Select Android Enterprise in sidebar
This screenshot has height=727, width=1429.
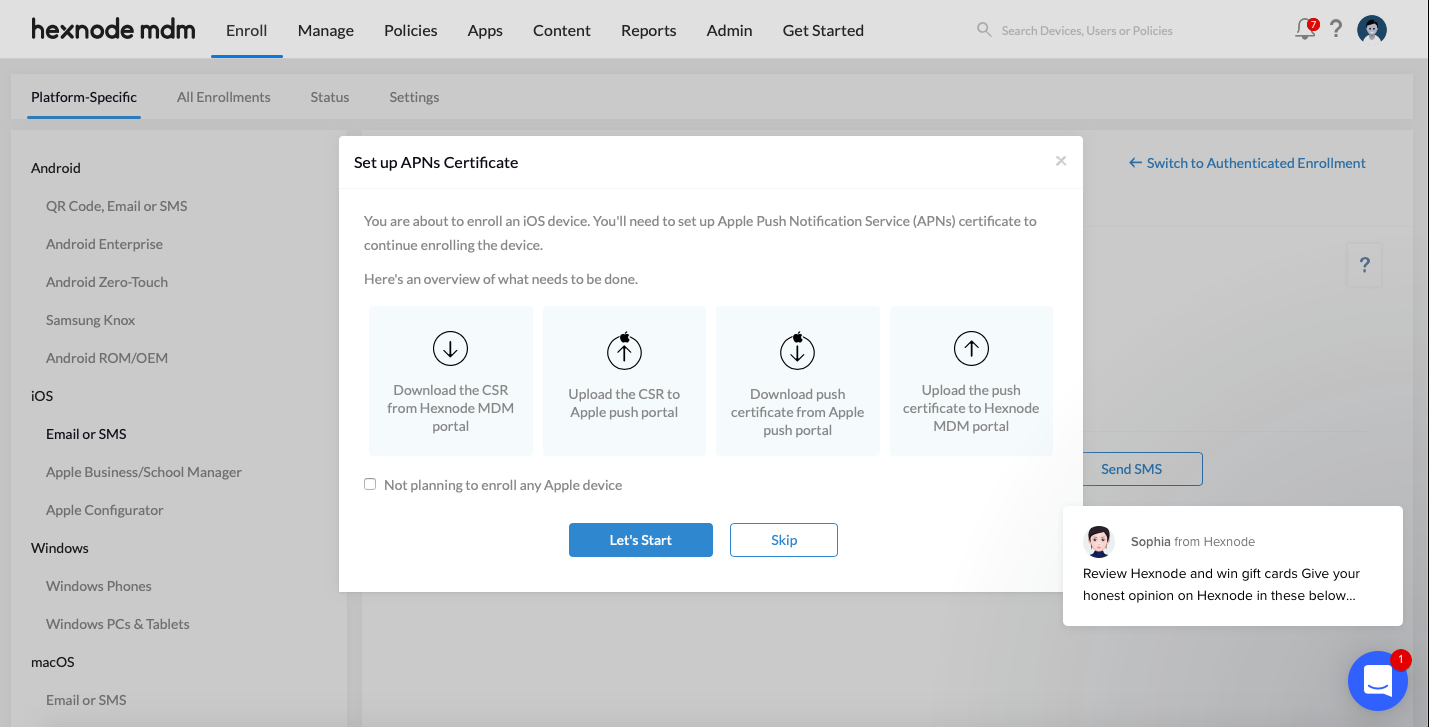pos(104,244)
